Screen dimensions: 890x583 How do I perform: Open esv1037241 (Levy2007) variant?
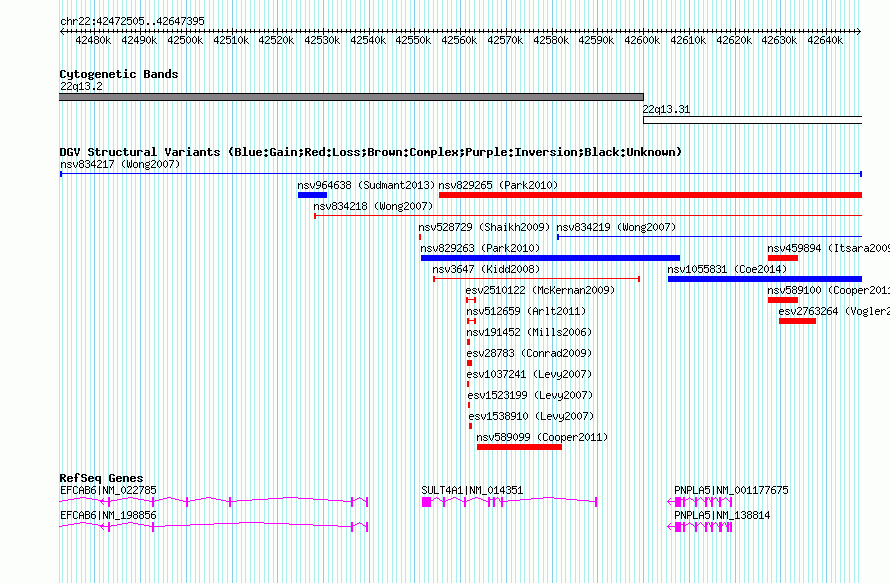tap(528, 374)
